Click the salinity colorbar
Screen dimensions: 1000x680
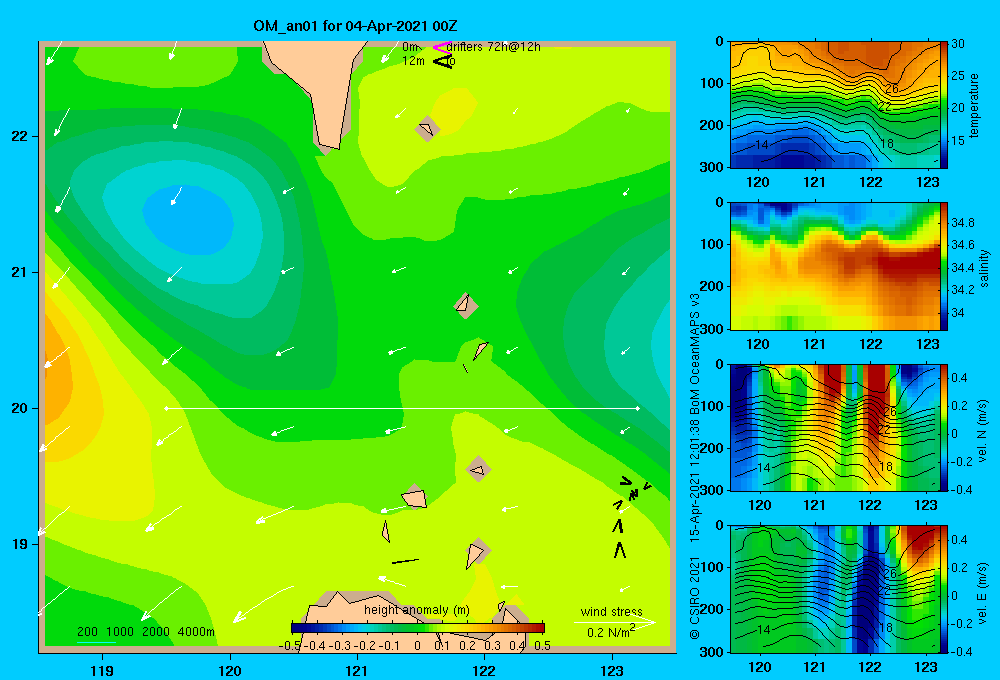[x=944, y=267]
